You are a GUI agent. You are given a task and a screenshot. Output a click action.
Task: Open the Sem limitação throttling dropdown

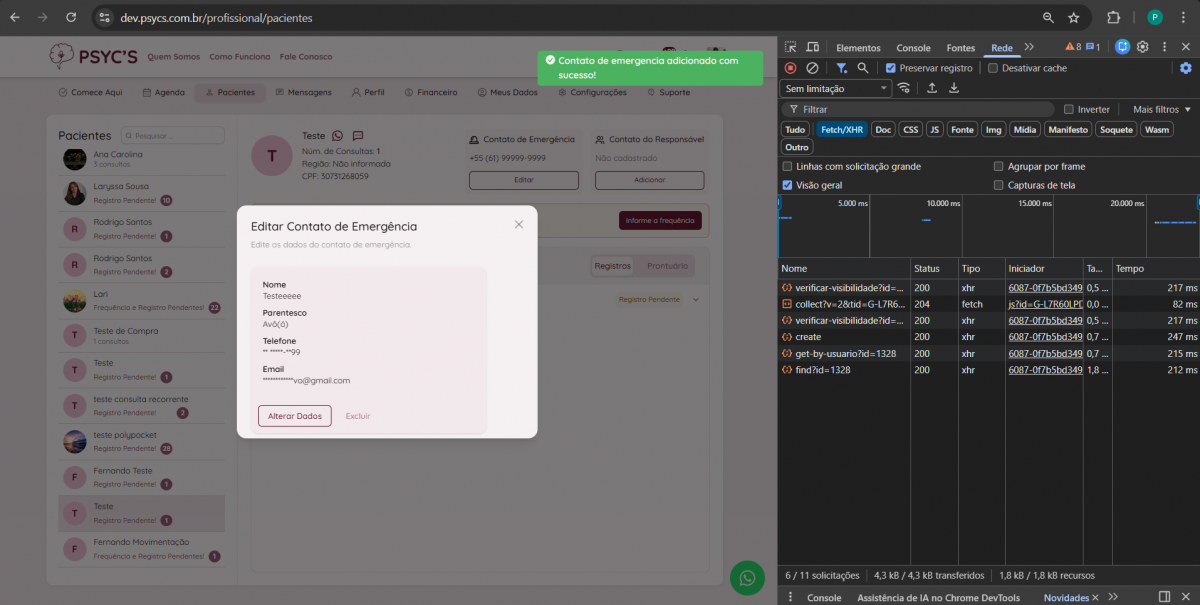[836, 88]
